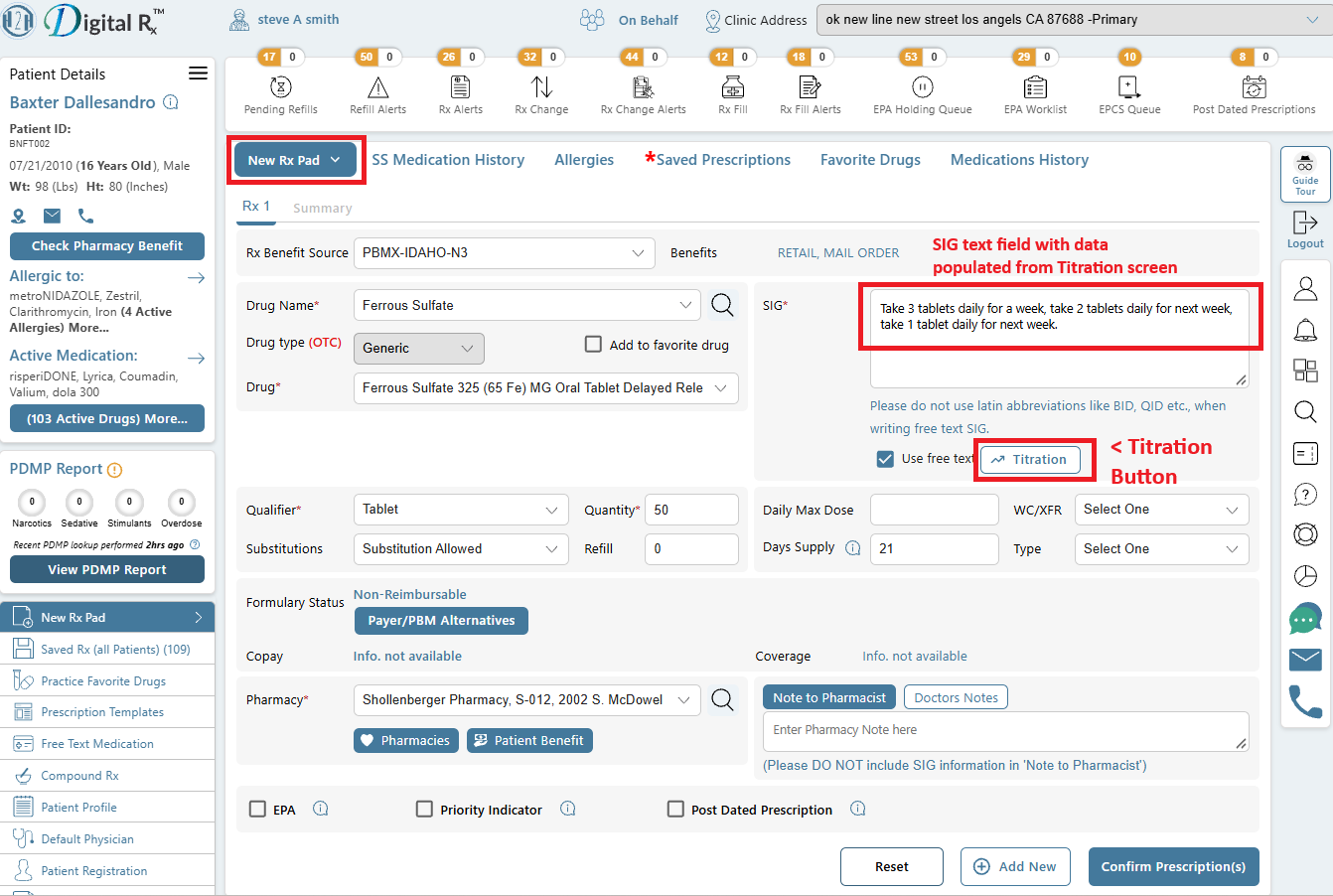Start the Guide Tour

[1305, 174]
